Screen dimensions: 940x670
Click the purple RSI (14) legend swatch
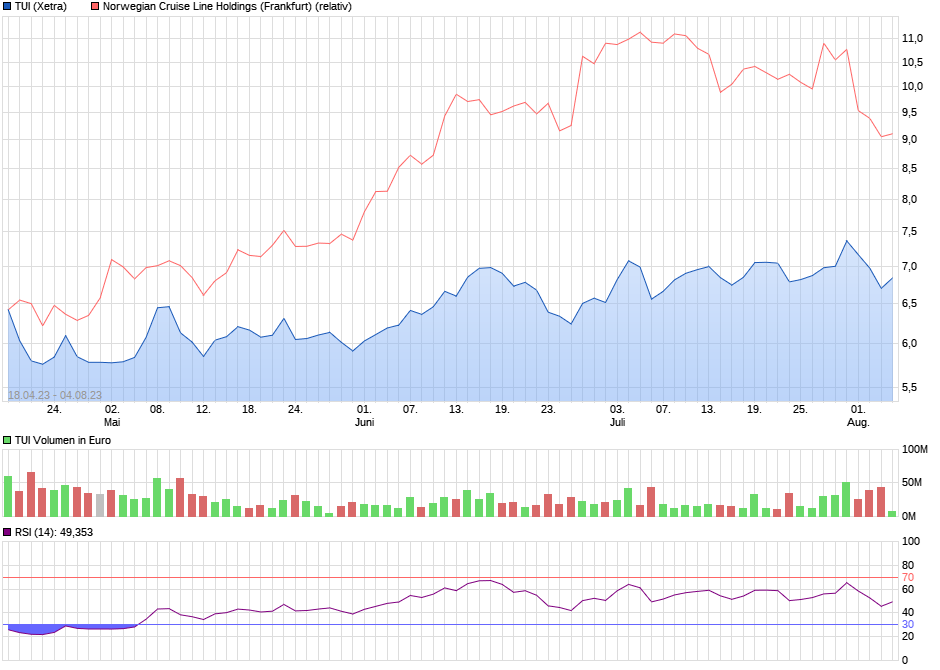coord(7,532)
